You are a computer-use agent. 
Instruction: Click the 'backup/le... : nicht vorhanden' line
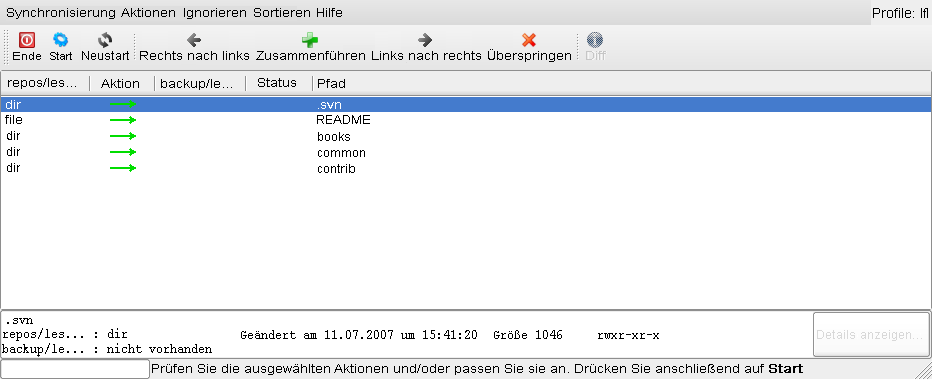click(x=107, y=349)
